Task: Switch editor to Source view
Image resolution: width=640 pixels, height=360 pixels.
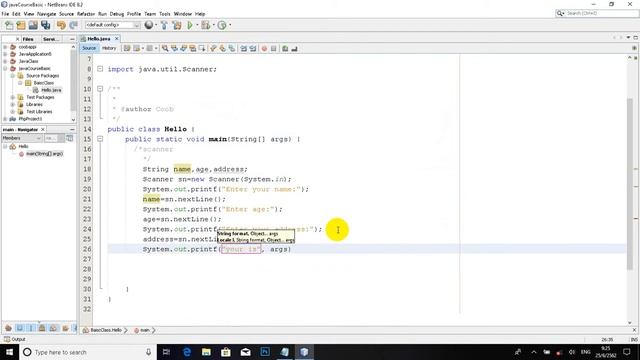Action: point(89,49)
